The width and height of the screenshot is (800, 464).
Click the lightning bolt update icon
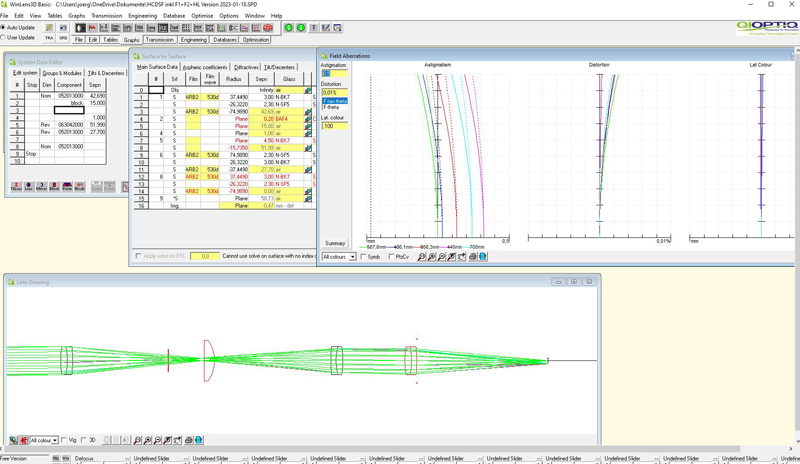pos(49,28)
